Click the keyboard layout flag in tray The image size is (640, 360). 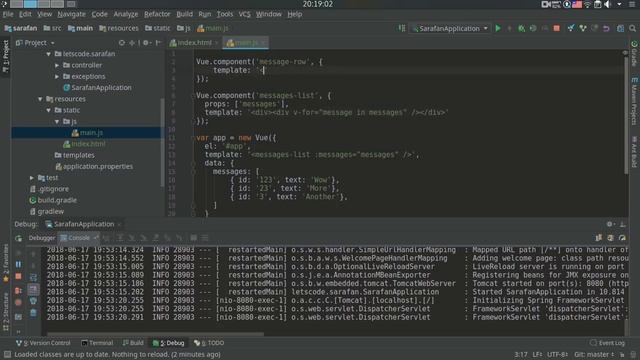577,4
